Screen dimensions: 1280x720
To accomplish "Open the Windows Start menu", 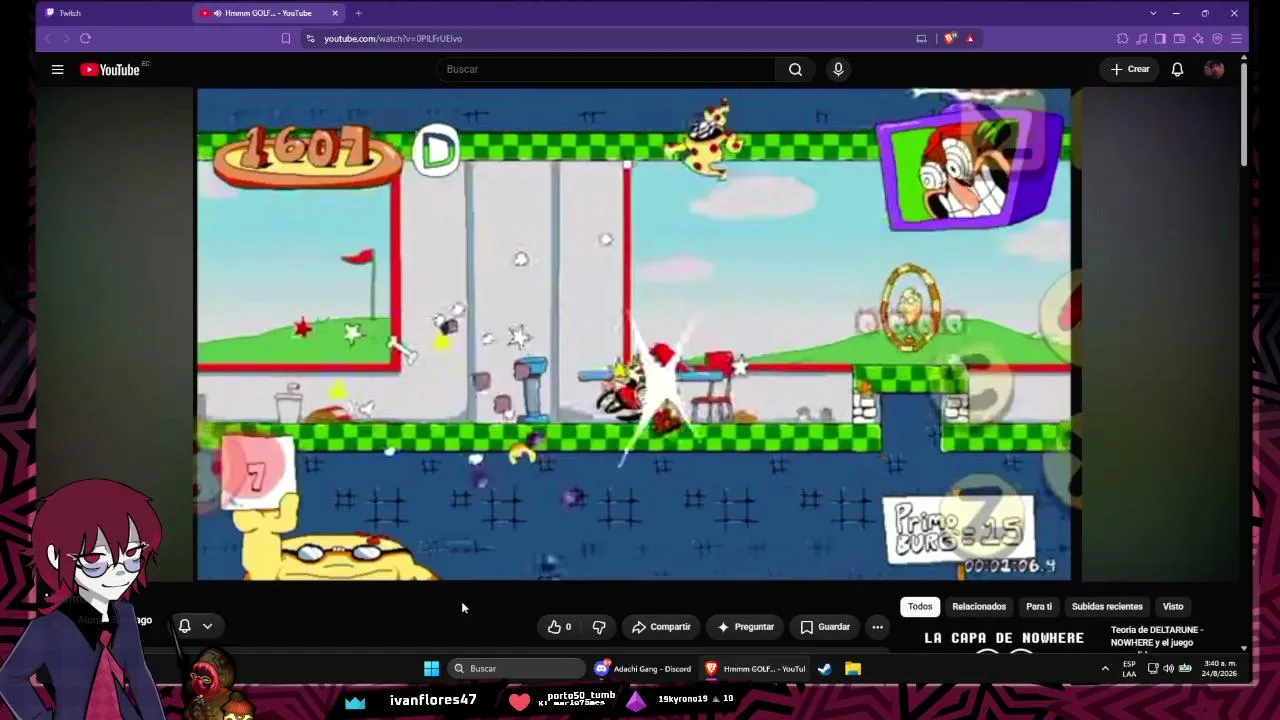I will point(431,668).
